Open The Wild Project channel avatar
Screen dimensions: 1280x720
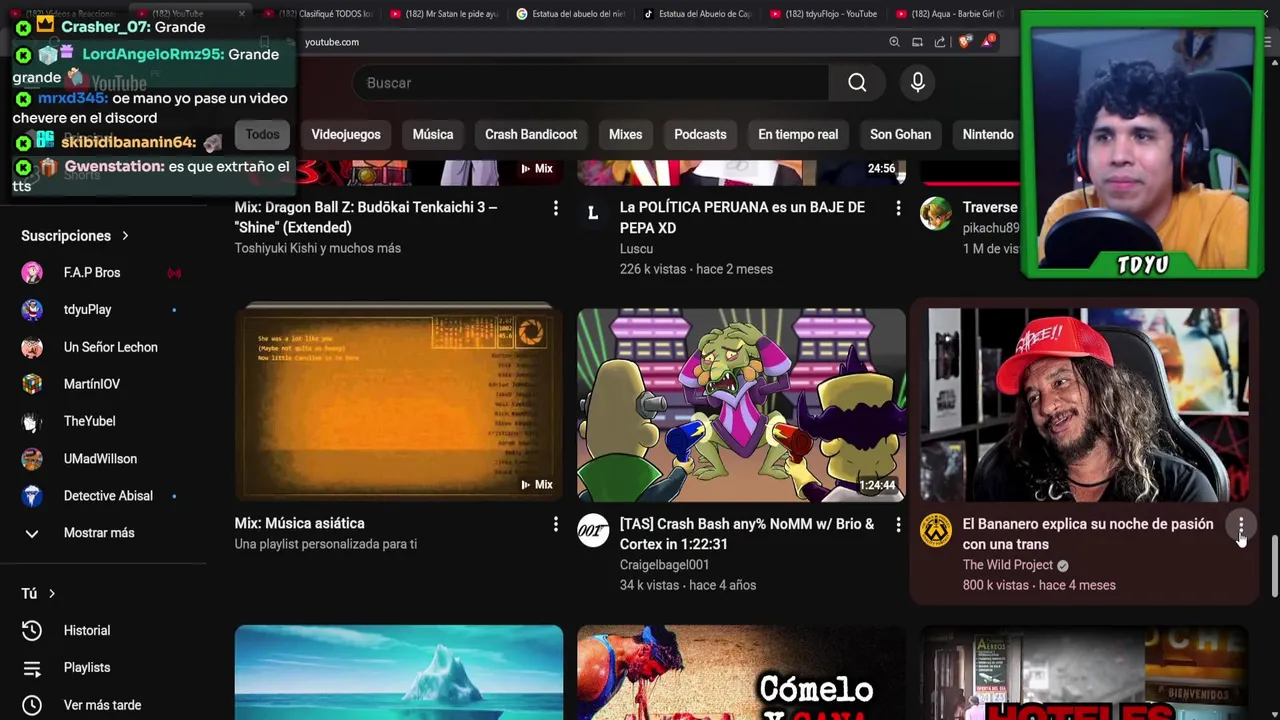click(x=936, y=531)
